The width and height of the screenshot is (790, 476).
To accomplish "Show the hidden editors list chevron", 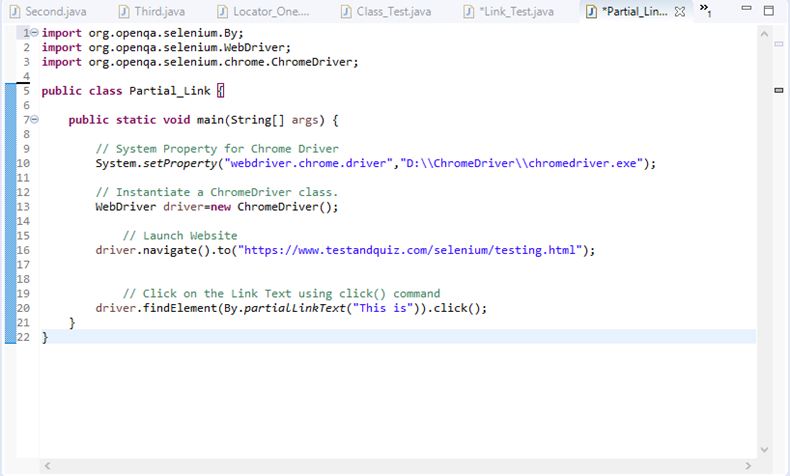I will point(705,10).
